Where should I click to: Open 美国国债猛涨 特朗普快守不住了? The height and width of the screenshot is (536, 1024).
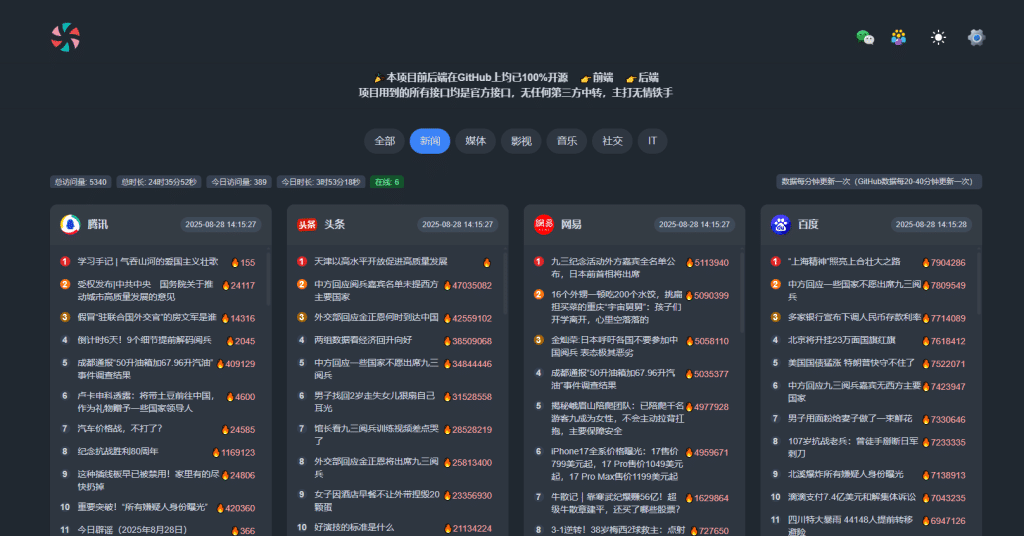pyautogui.click(x=851, y=362)
